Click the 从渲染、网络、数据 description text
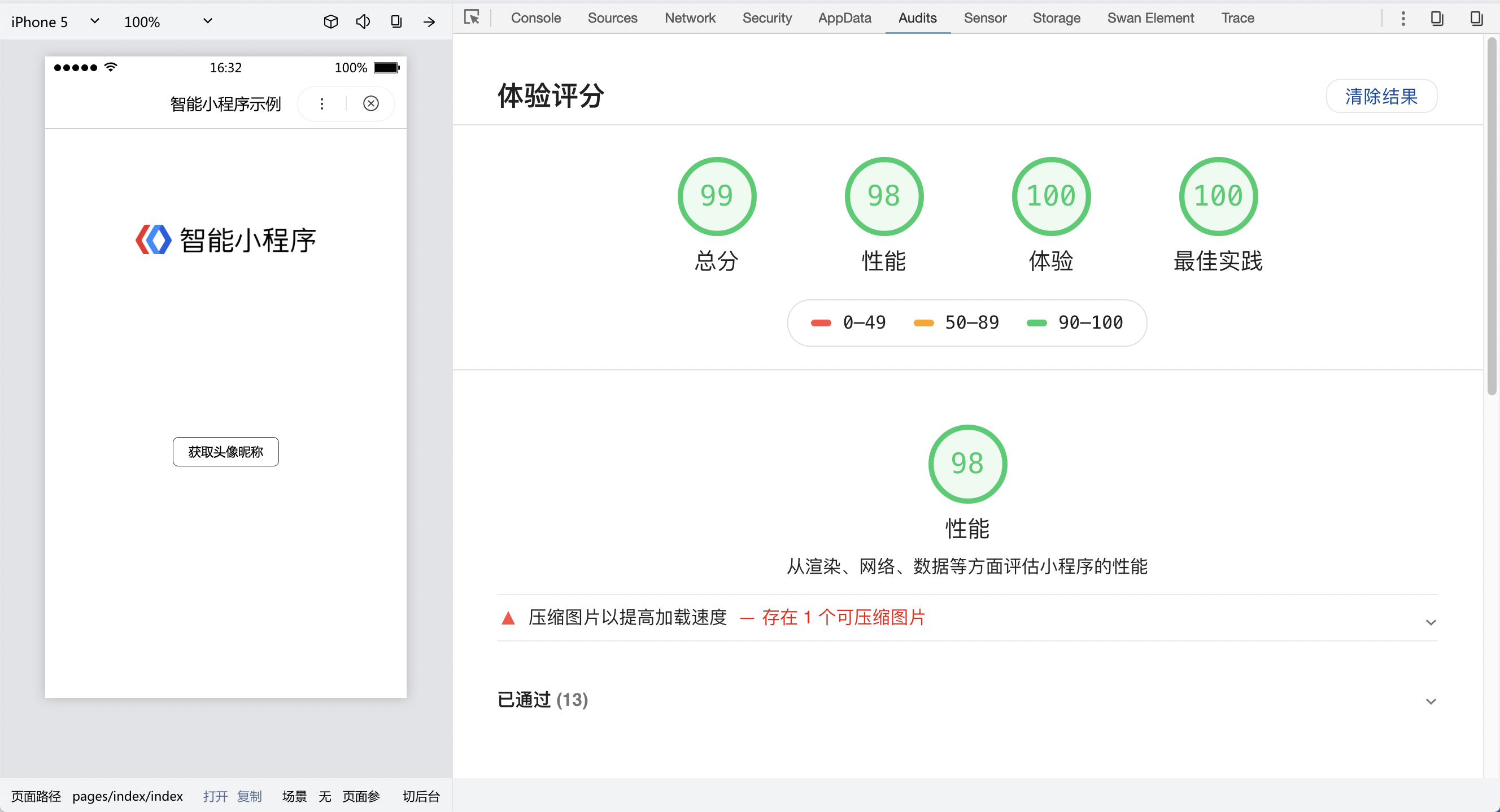This screenshot has height=812, width=1500. coord(967,566)
